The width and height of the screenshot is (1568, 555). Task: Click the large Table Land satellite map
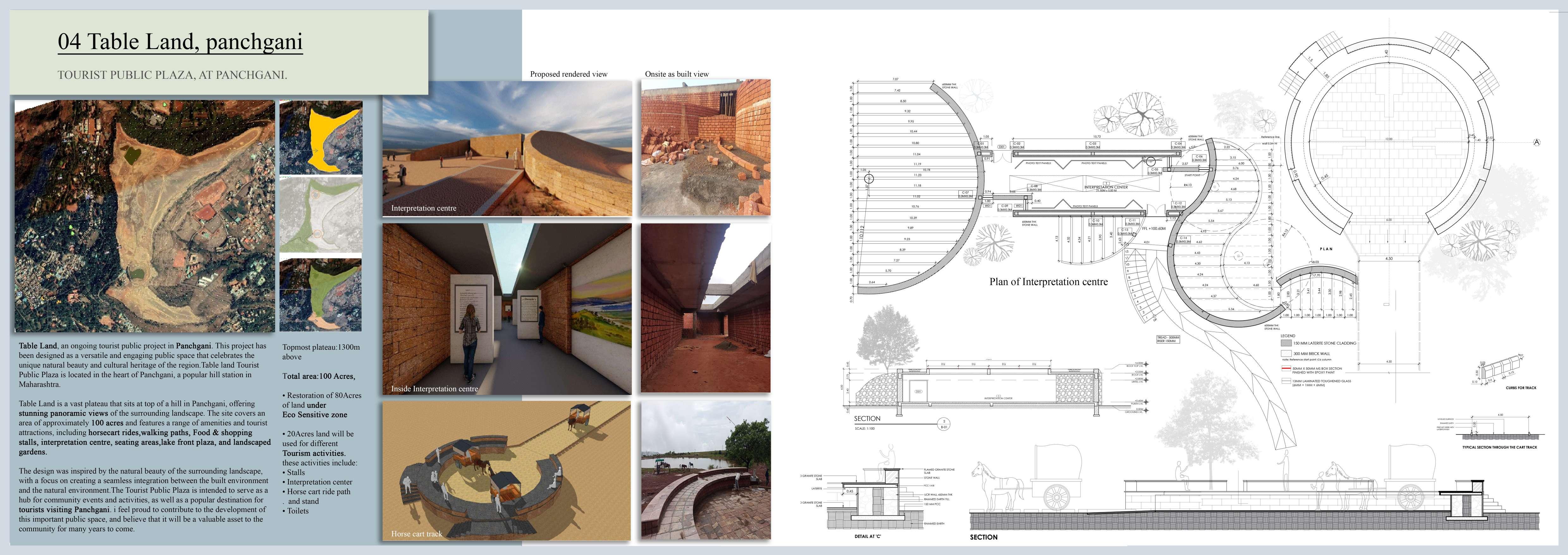pos(144,216)
